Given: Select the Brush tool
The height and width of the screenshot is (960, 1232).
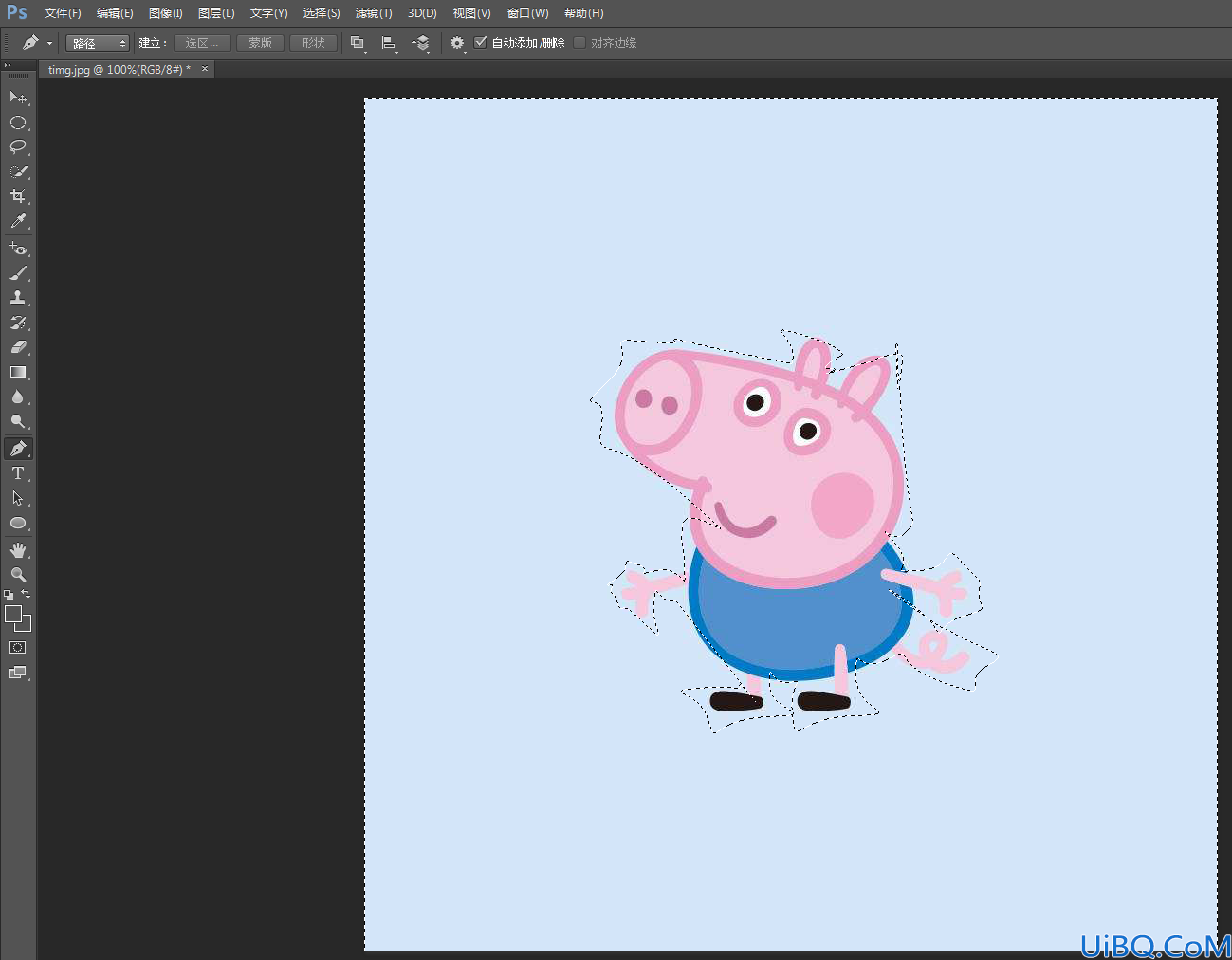Looking at the screenshot, I should point(18,273).
